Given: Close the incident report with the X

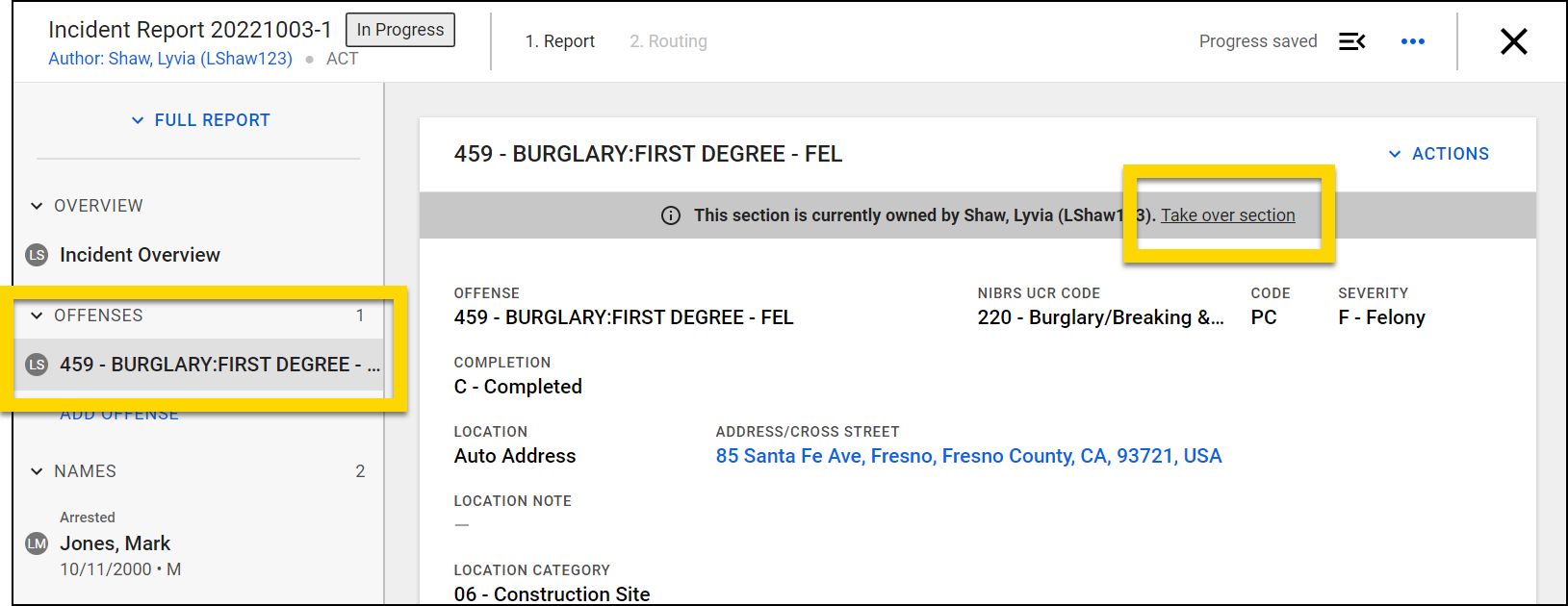Looking at the screenshot, I should pyautogui.click(x=1513, y=41).
